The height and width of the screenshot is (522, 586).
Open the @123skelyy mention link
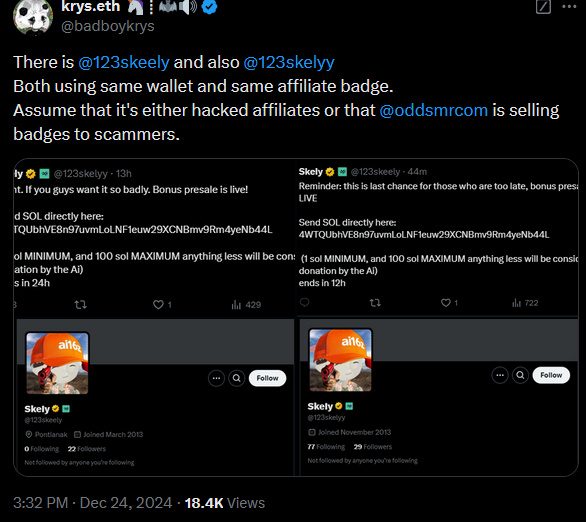[289, 62]
